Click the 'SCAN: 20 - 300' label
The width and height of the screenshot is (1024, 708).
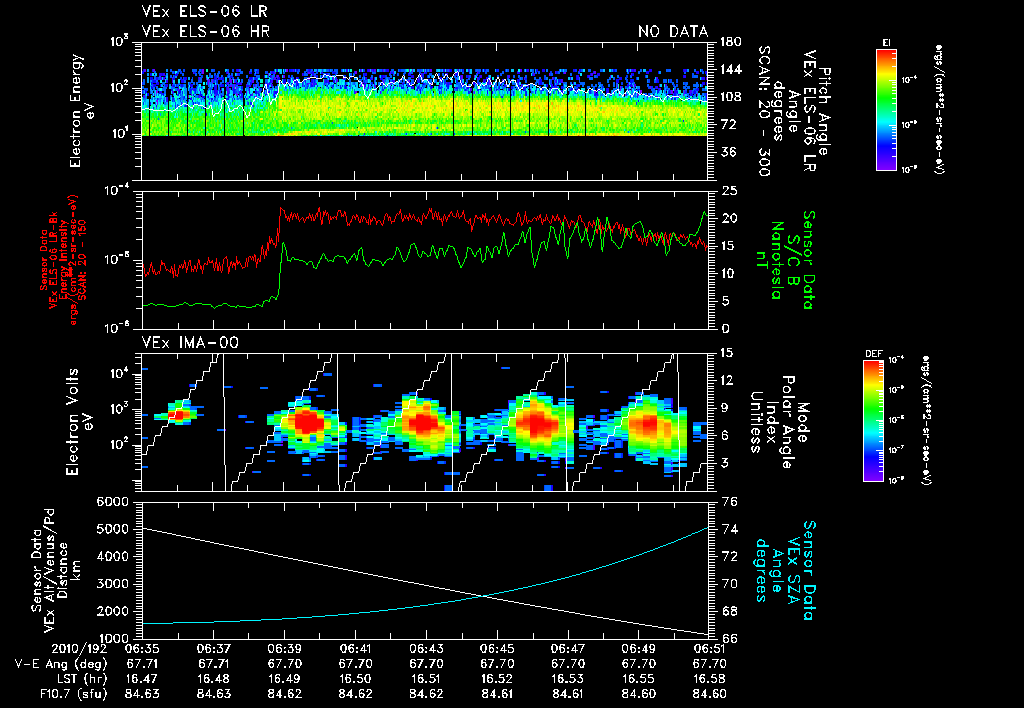coord(764,111)
